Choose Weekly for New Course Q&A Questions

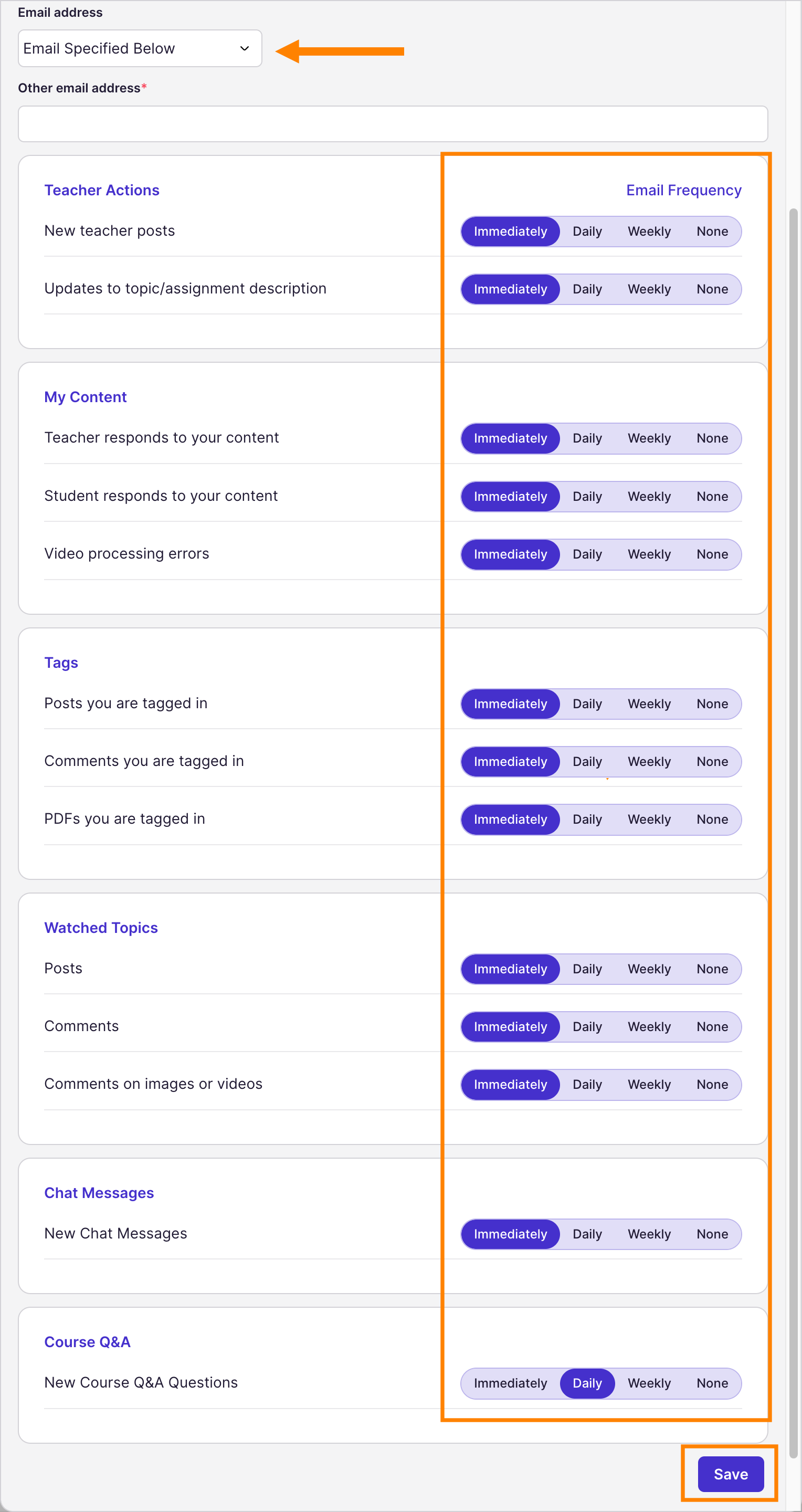tap(648, 1383)
